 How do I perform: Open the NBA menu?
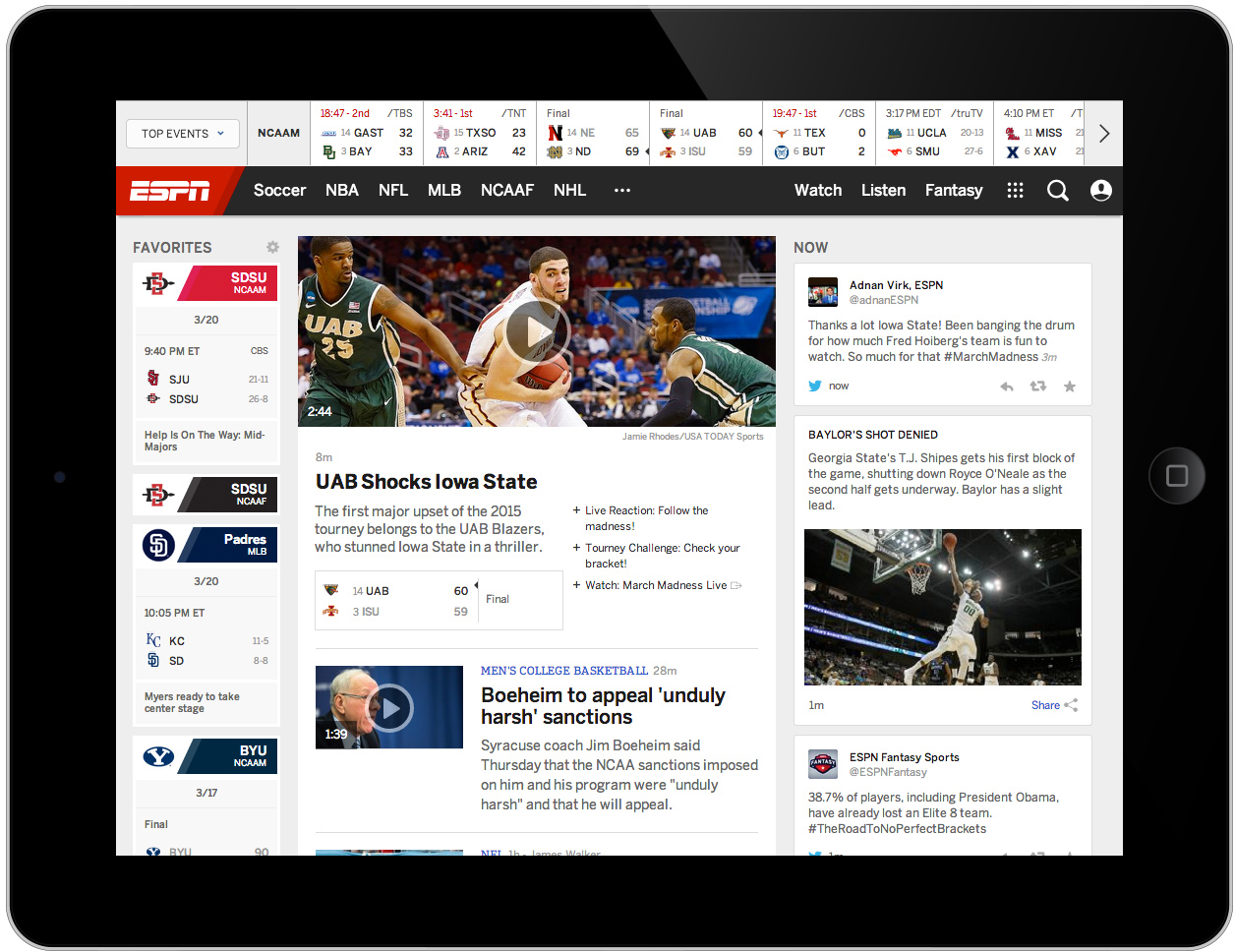point(342,191)
